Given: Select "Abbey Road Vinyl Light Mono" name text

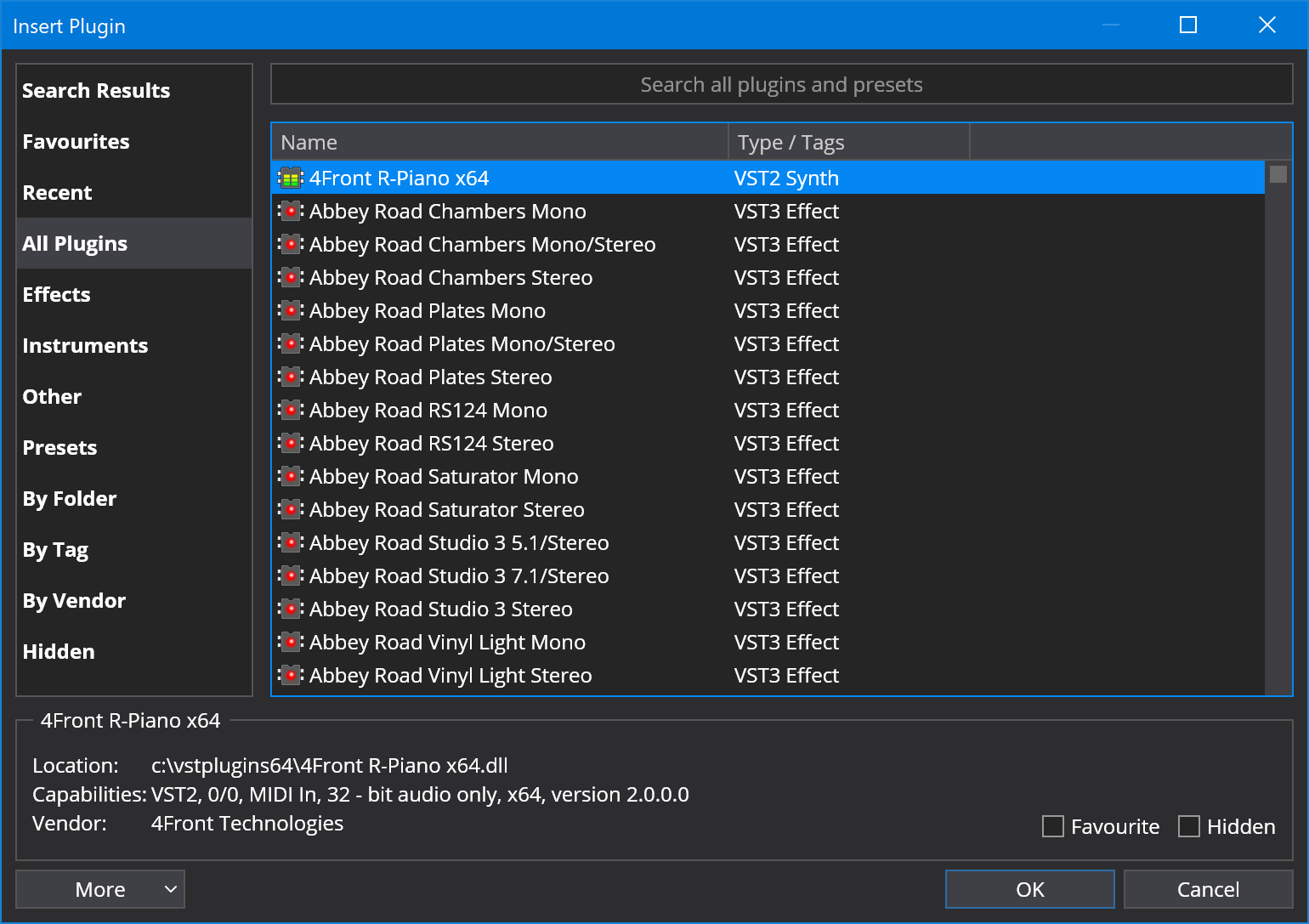Looking at the screenshot, I should (448, 642).
